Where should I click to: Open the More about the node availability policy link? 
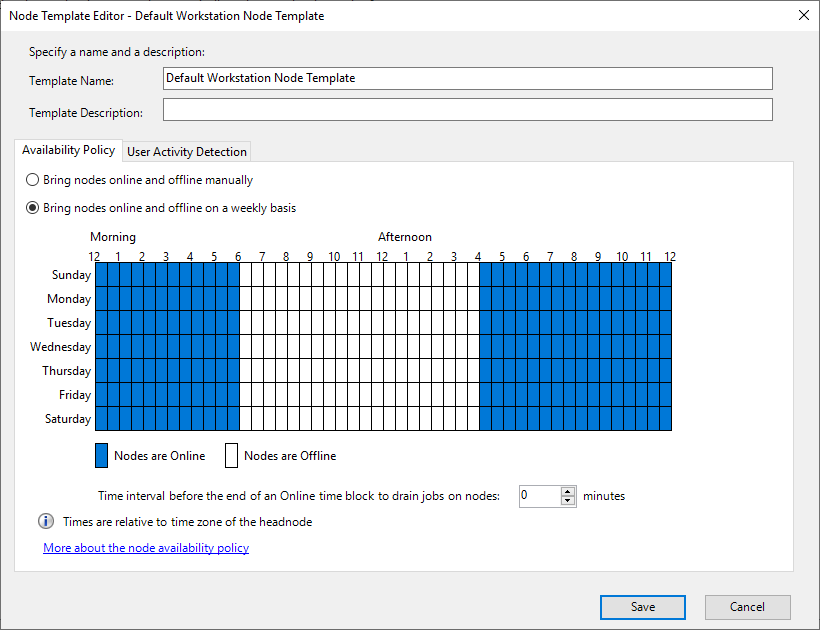(146, 548)
